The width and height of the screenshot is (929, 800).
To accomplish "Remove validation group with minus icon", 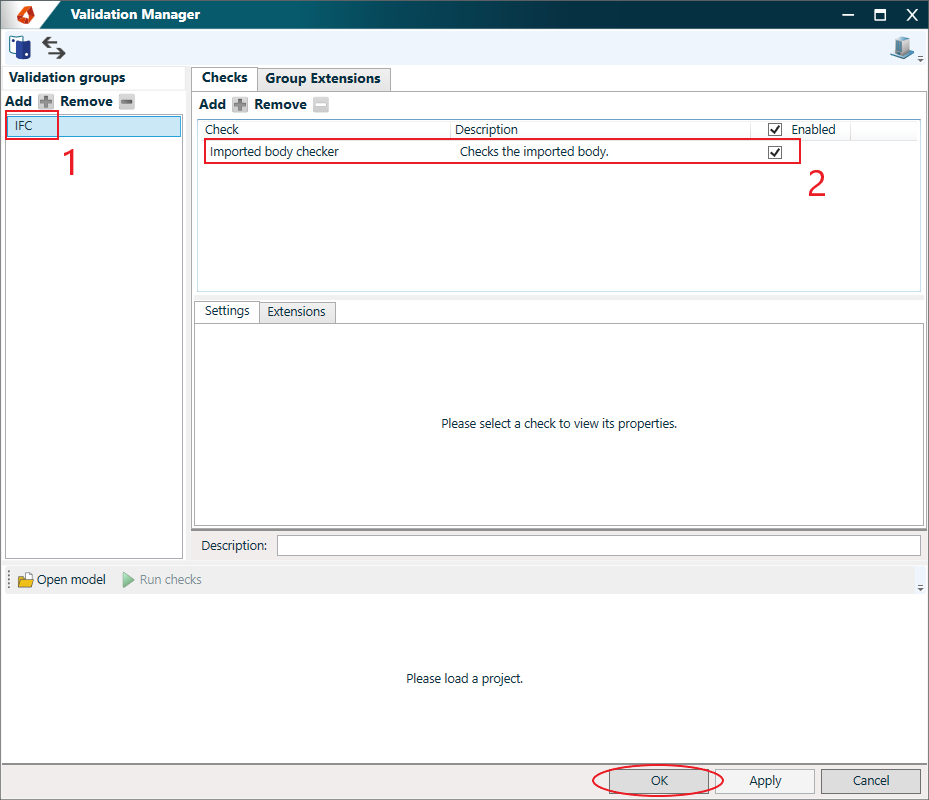I will [x=127, y=101].
